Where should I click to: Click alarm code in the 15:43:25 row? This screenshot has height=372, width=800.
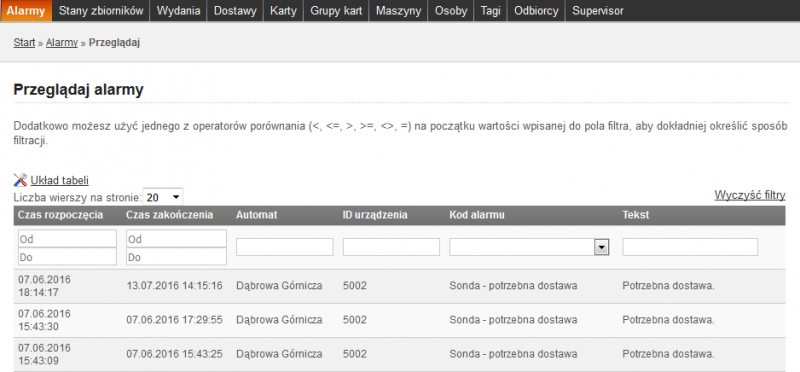point(513,354)
